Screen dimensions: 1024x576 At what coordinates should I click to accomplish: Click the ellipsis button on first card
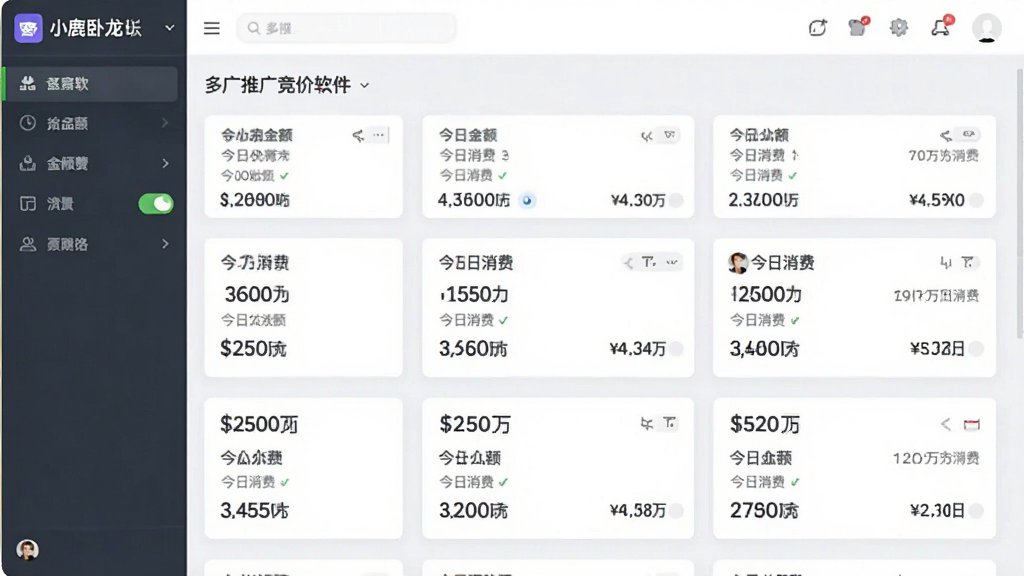click(379, 135)
